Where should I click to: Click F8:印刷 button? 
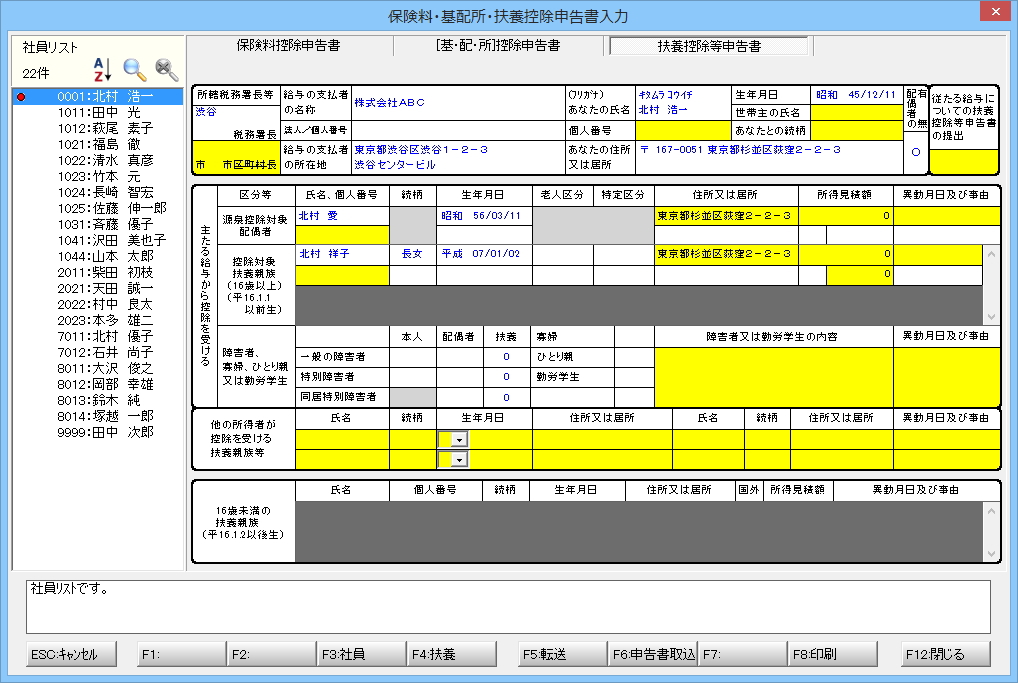(833, 654)
